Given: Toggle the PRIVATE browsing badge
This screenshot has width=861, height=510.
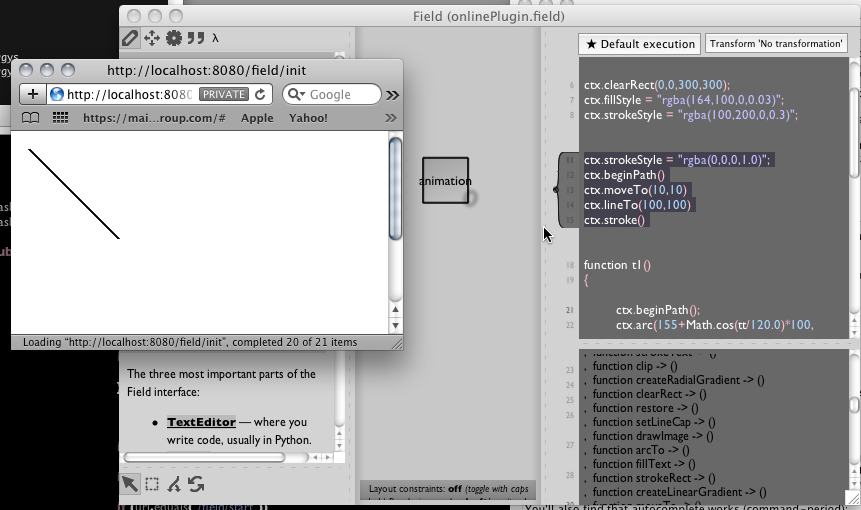Looking at the screenshot, I should click(x=223, y=94).
